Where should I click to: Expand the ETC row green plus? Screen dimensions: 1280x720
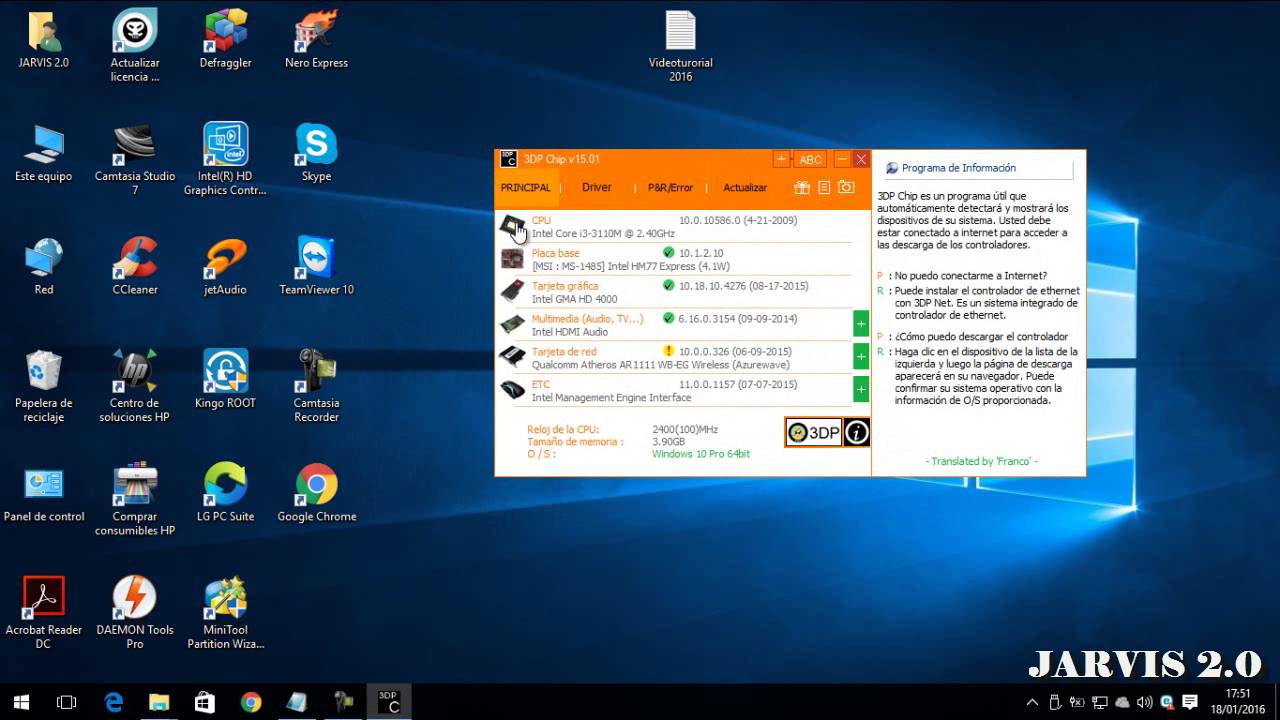pyautogui.click(x=861, y=389)
